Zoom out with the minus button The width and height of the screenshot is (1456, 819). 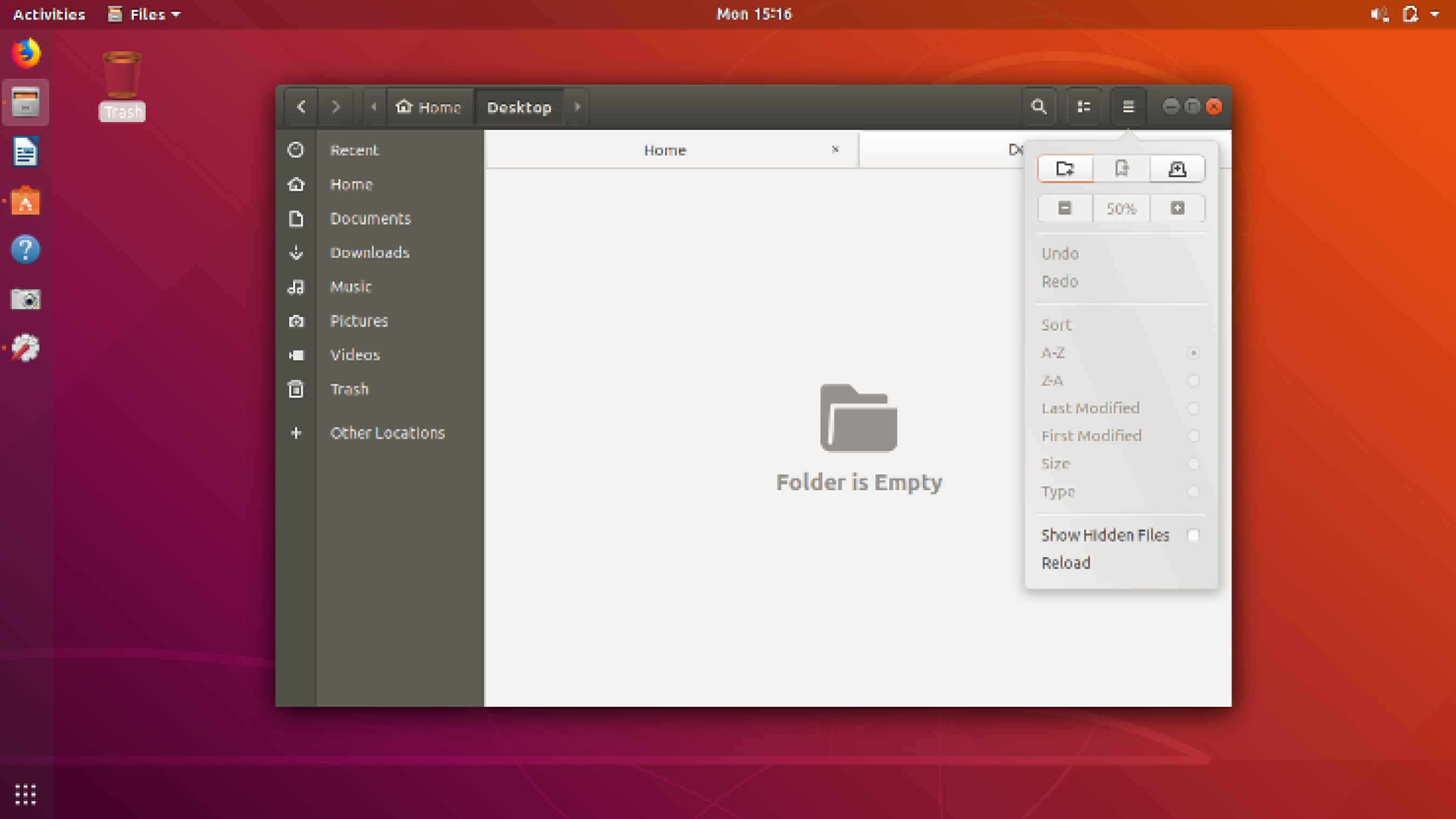tap(1065, 208)
